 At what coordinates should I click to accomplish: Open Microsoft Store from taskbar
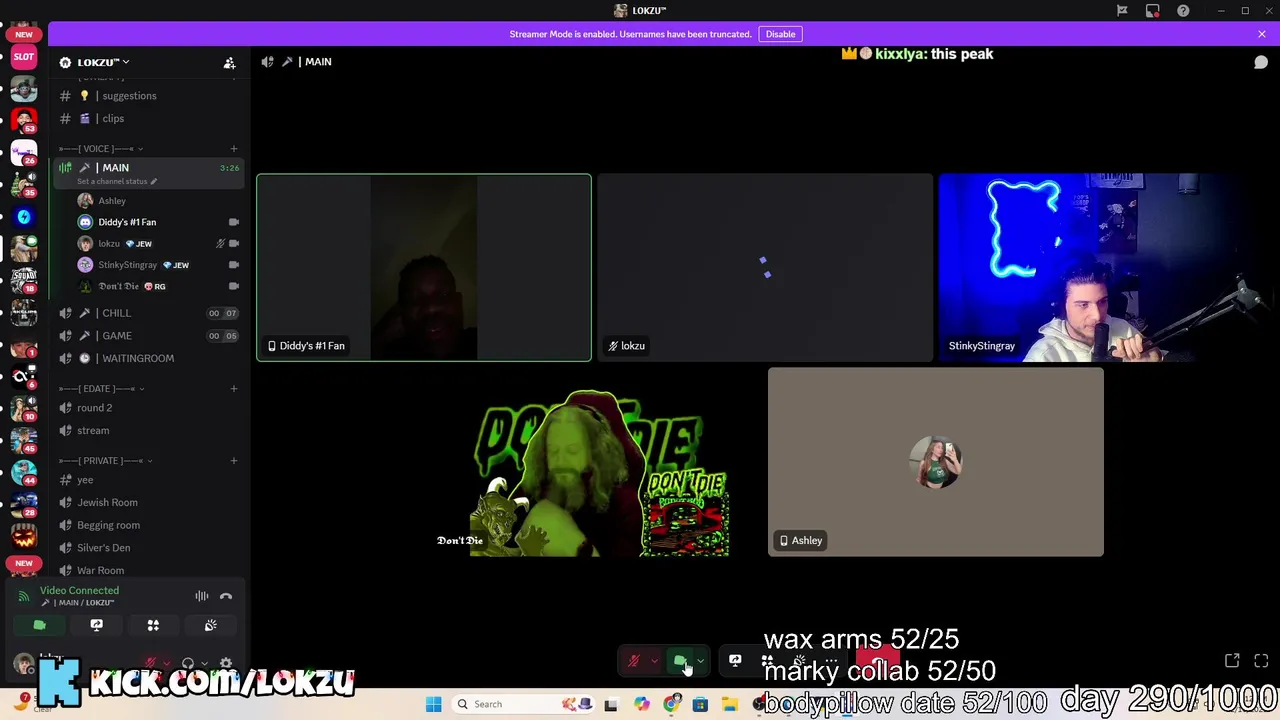[x=700, y=704]
